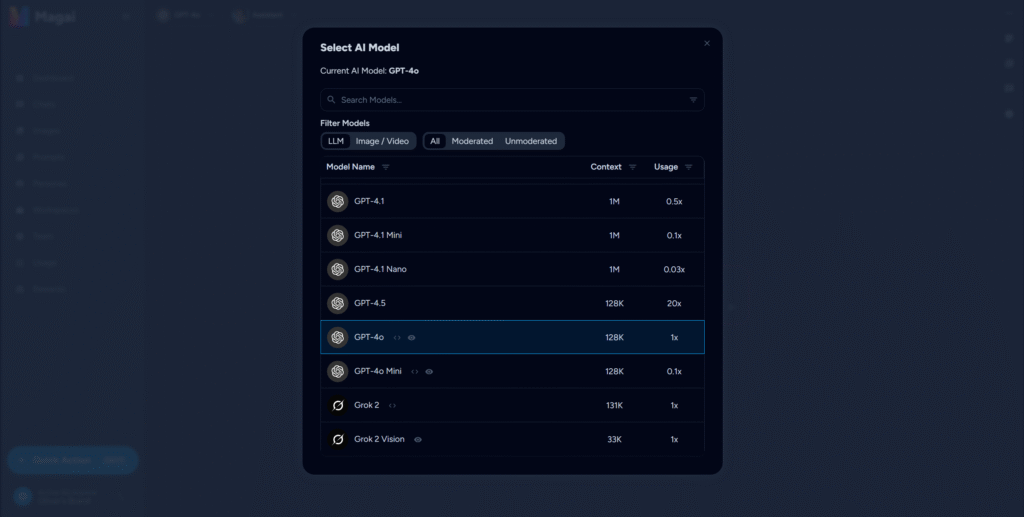Click the code icon next to GPT-4o
This screenshot has width=1024, height=517.
[x=397, y=337]
